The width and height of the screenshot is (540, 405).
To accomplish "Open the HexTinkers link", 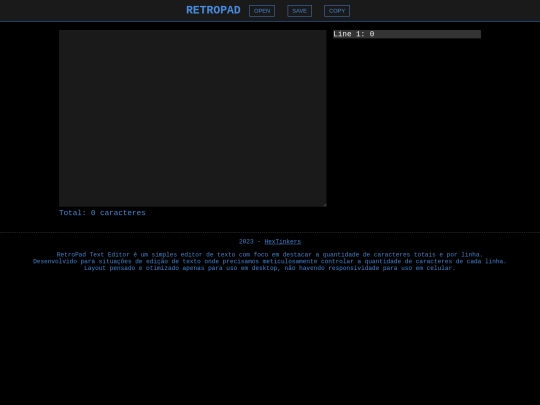I will coord(282,242).
